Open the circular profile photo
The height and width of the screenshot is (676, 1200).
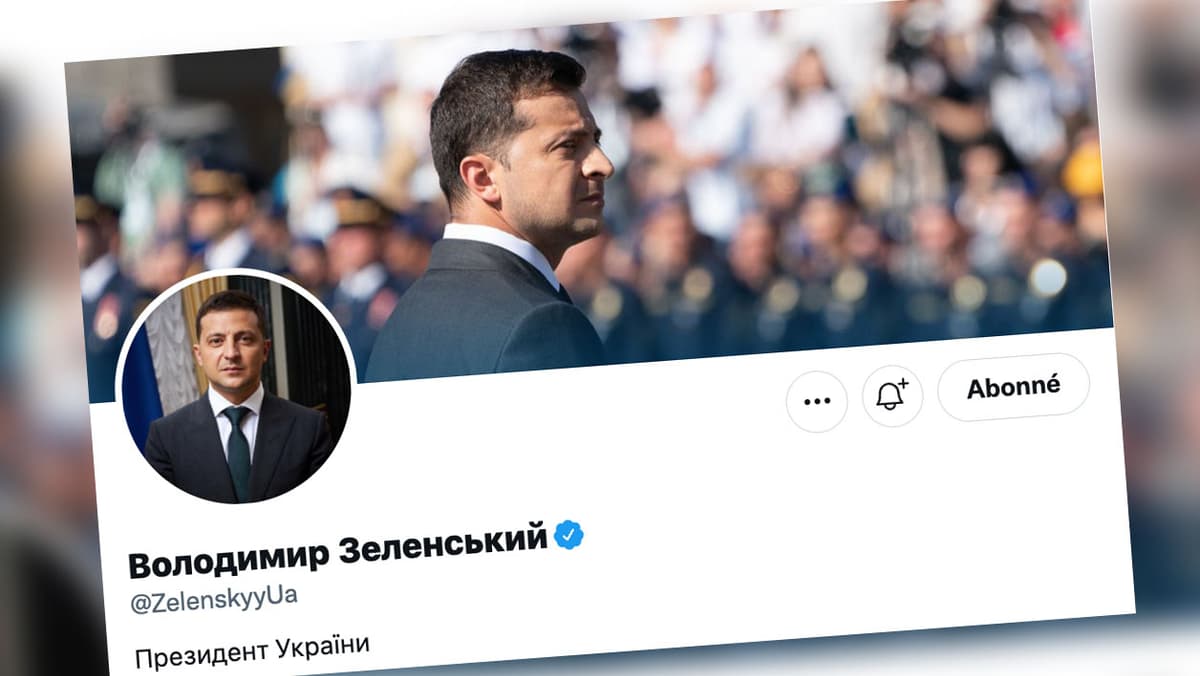click(x=235, y=386)
